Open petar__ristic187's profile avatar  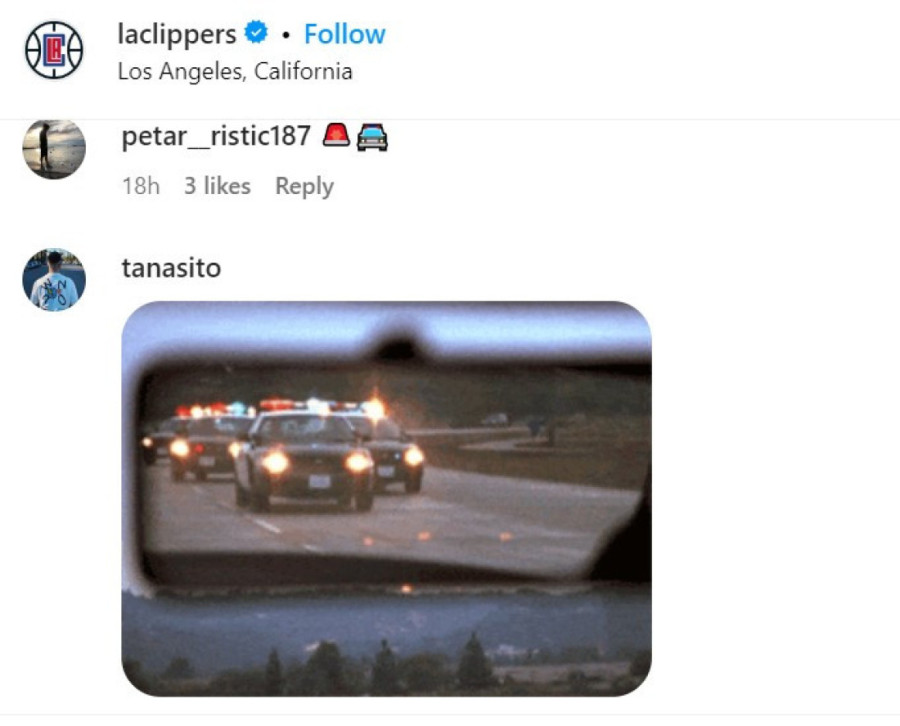point(54,149)
